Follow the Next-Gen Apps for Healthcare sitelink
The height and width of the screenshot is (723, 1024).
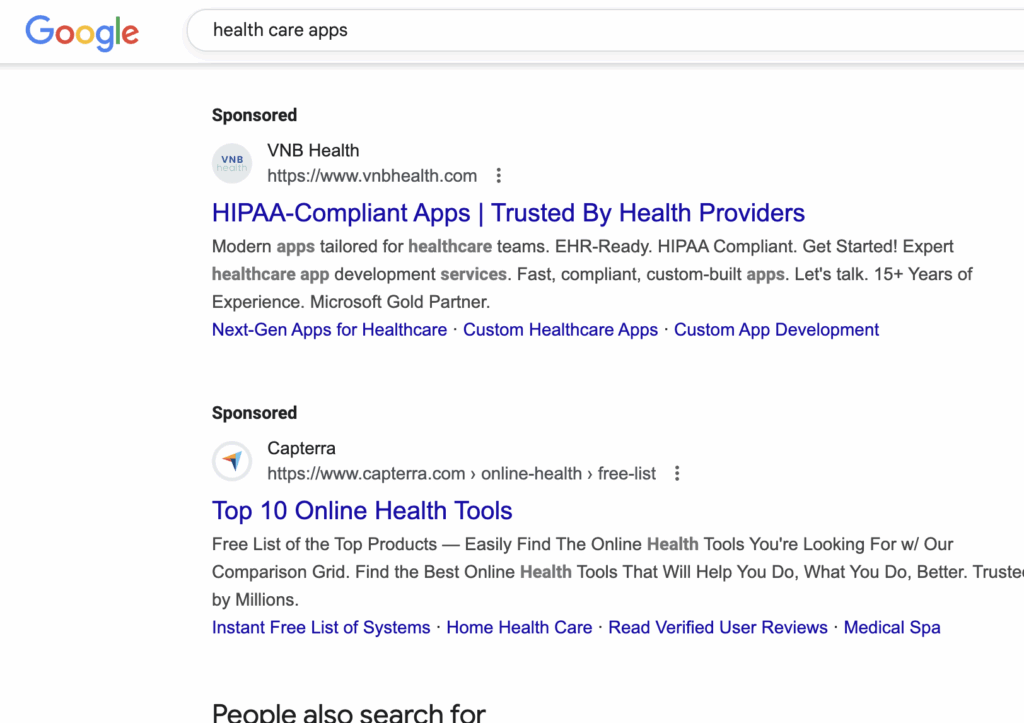(x=329, y=330)
